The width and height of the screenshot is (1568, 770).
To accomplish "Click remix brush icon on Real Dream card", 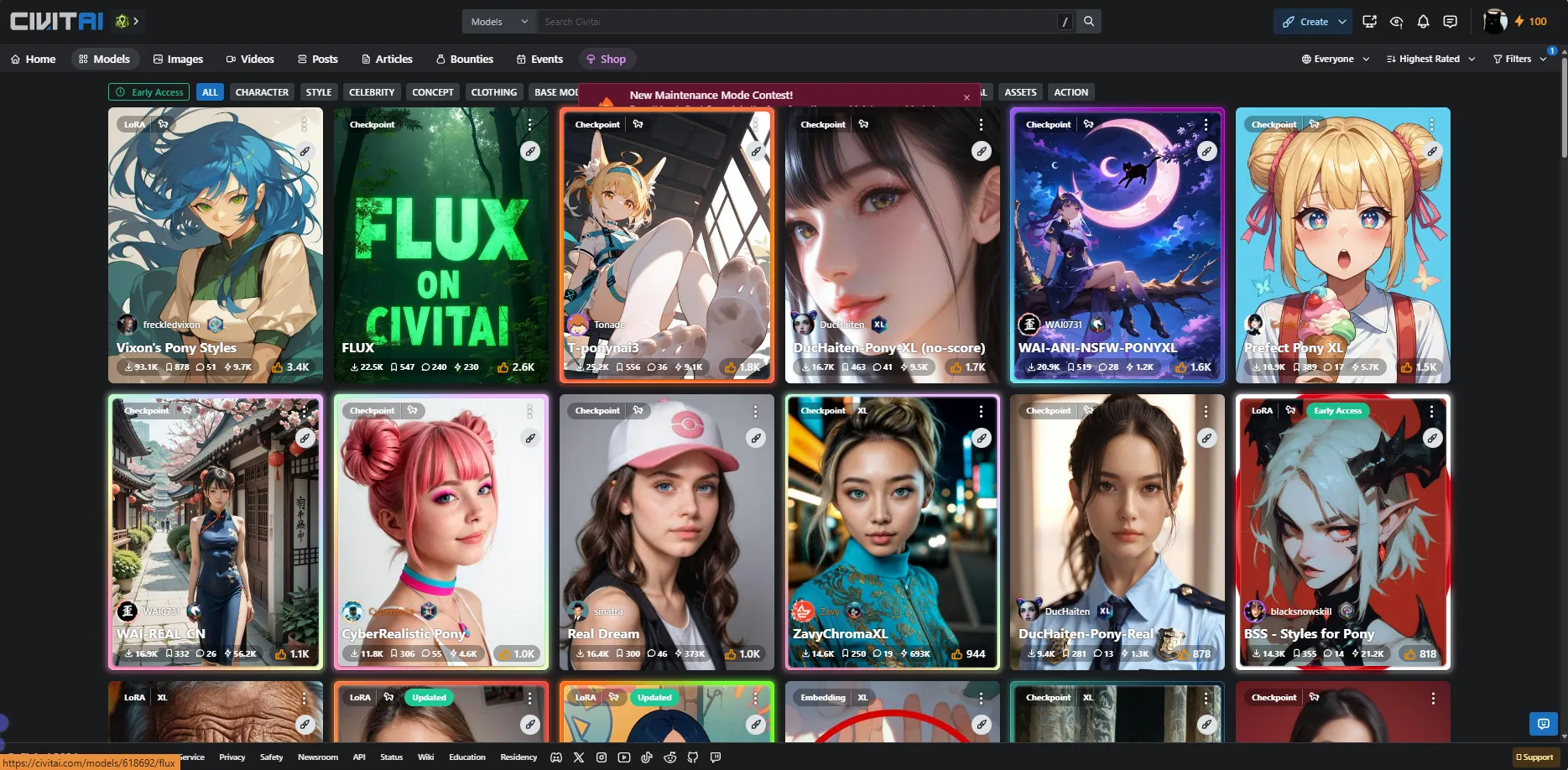I will pos(756,438).
